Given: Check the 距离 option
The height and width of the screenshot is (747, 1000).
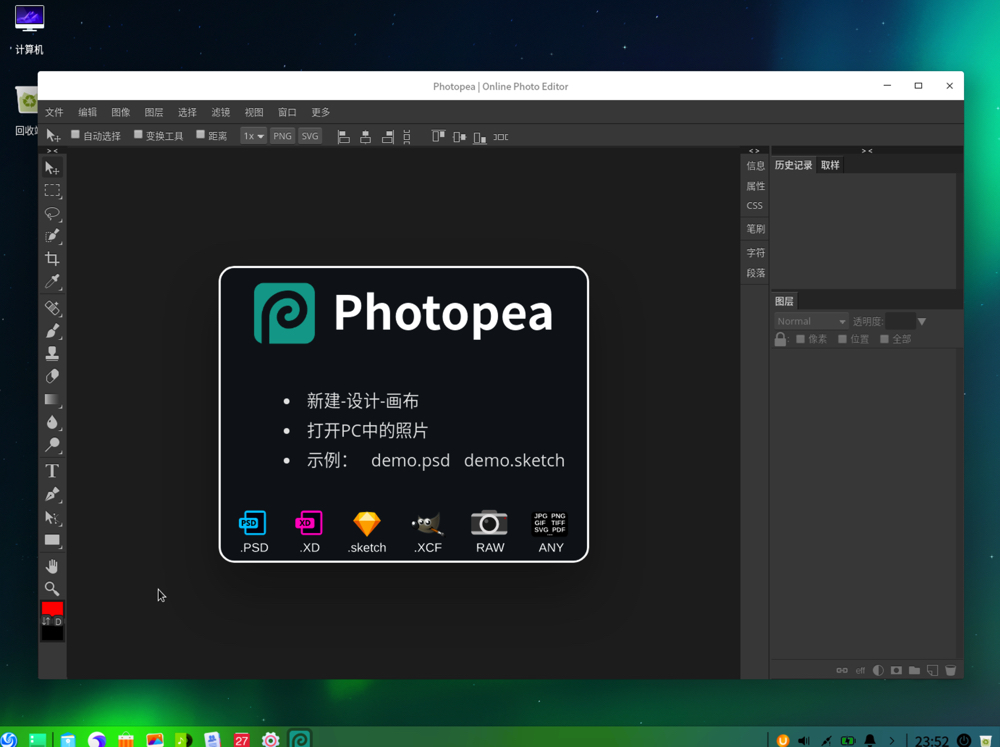Looking at the screenshot, I should (200, 135).
